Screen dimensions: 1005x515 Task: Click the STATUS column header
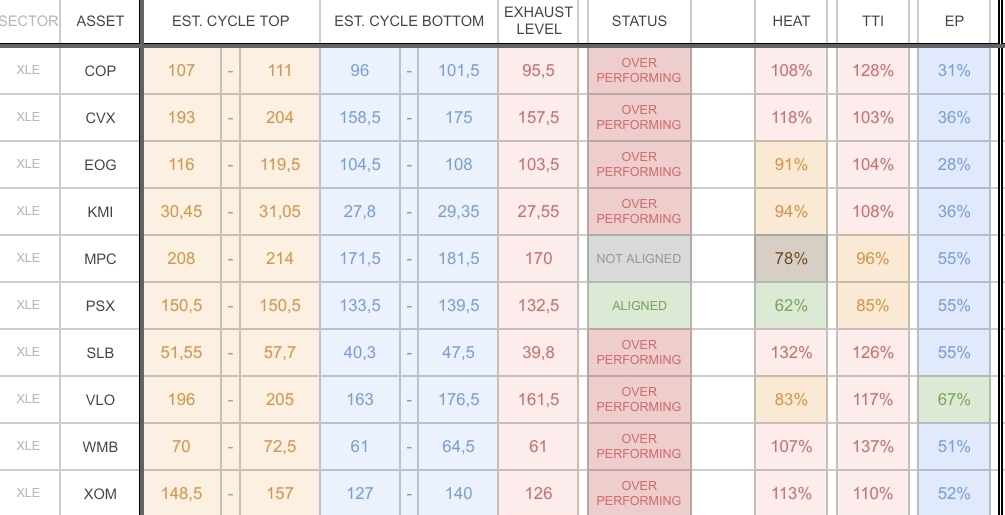click(639, 20)
